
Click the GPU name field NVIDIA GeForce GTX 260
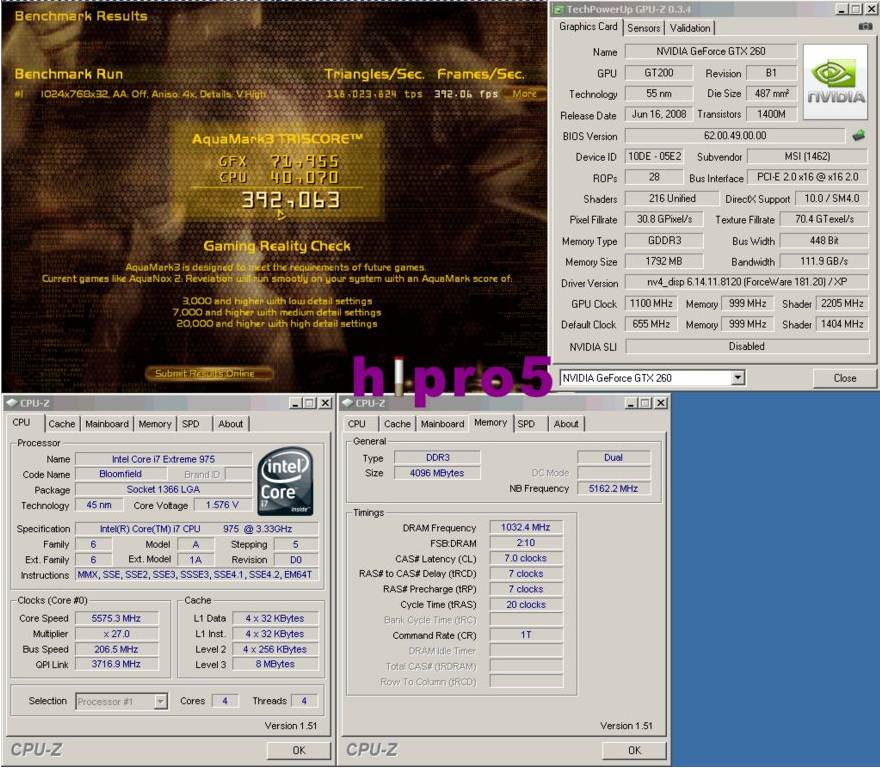711,51
